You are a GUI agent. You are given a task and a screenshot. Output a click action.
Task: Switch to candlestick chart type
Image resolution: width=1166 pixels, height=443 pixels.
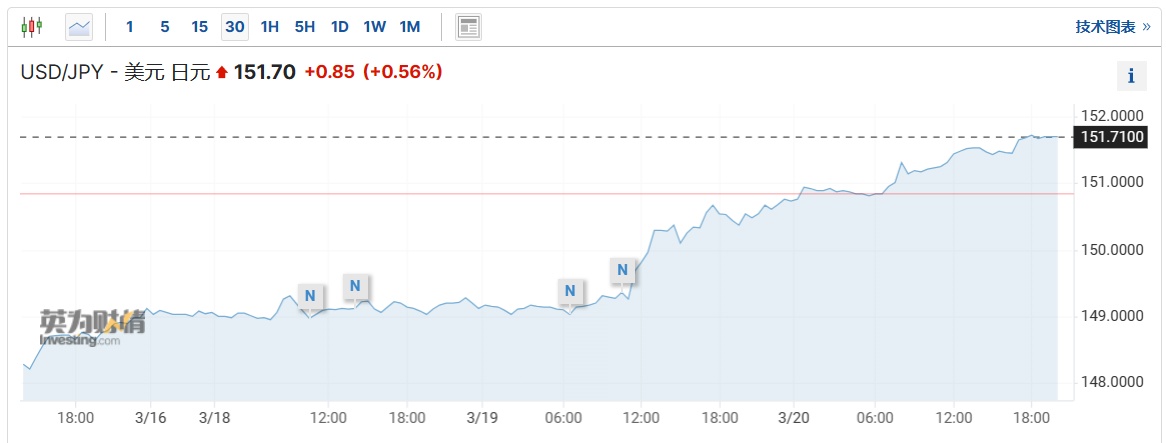(32, 27)
